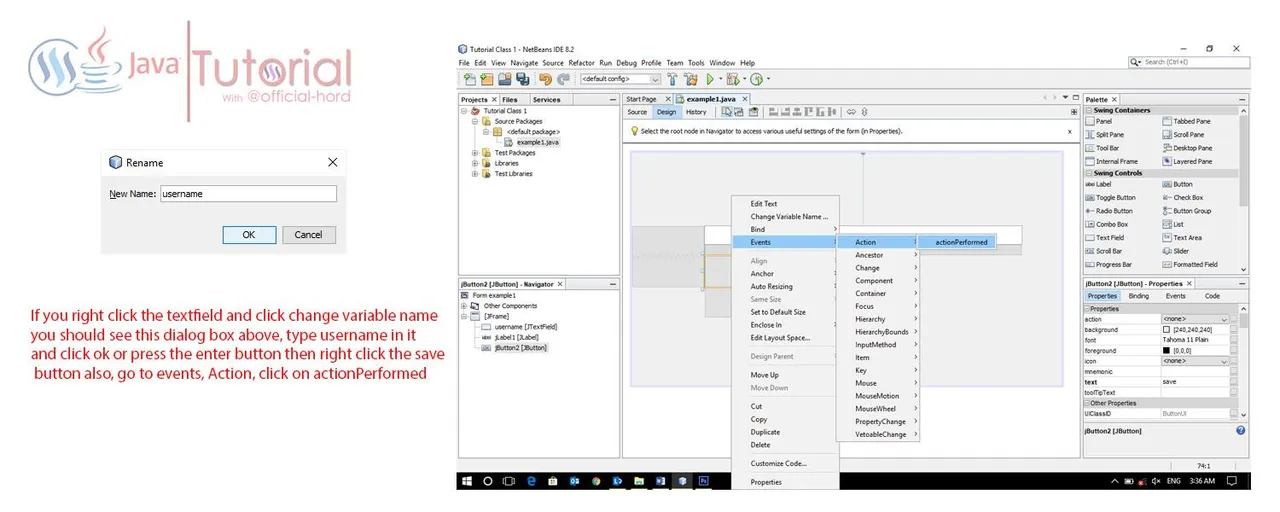Pick Slider from the palette

(x=1177, y=251)
